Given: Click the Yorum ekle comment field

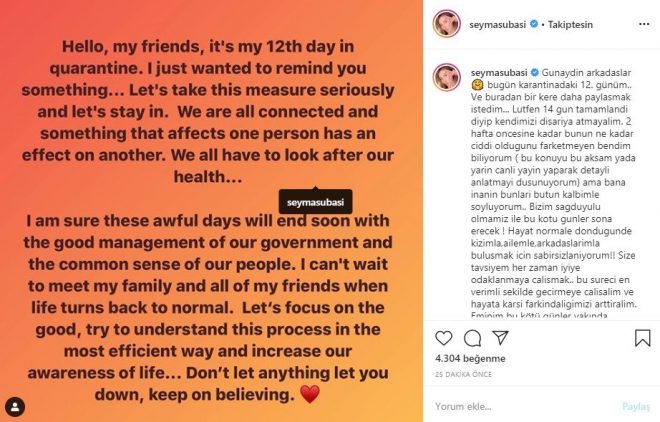Looking at the screenshot, I should (x=520, y=407).
